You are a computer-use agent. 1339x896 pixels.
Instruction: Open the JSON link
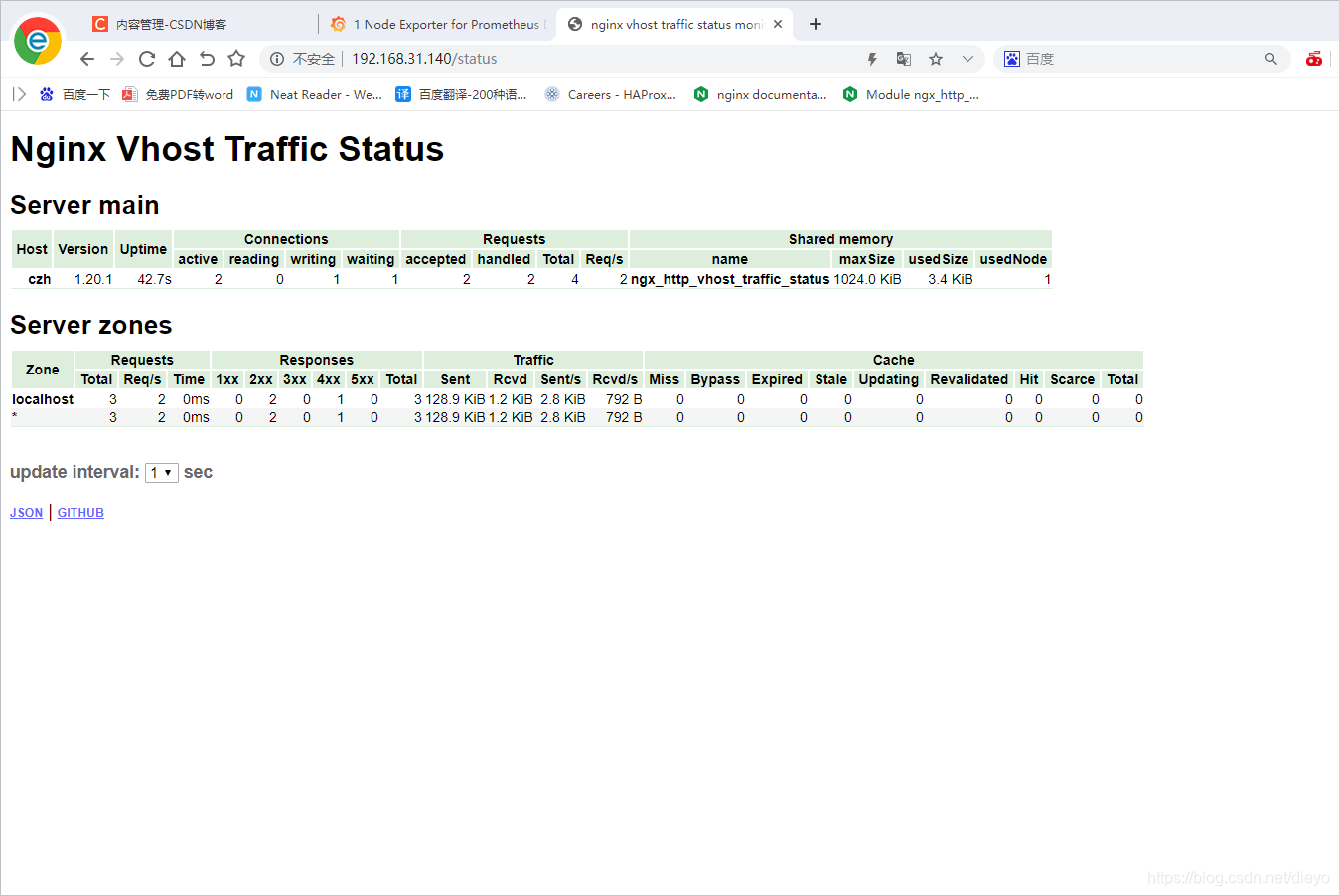point(26,513)
